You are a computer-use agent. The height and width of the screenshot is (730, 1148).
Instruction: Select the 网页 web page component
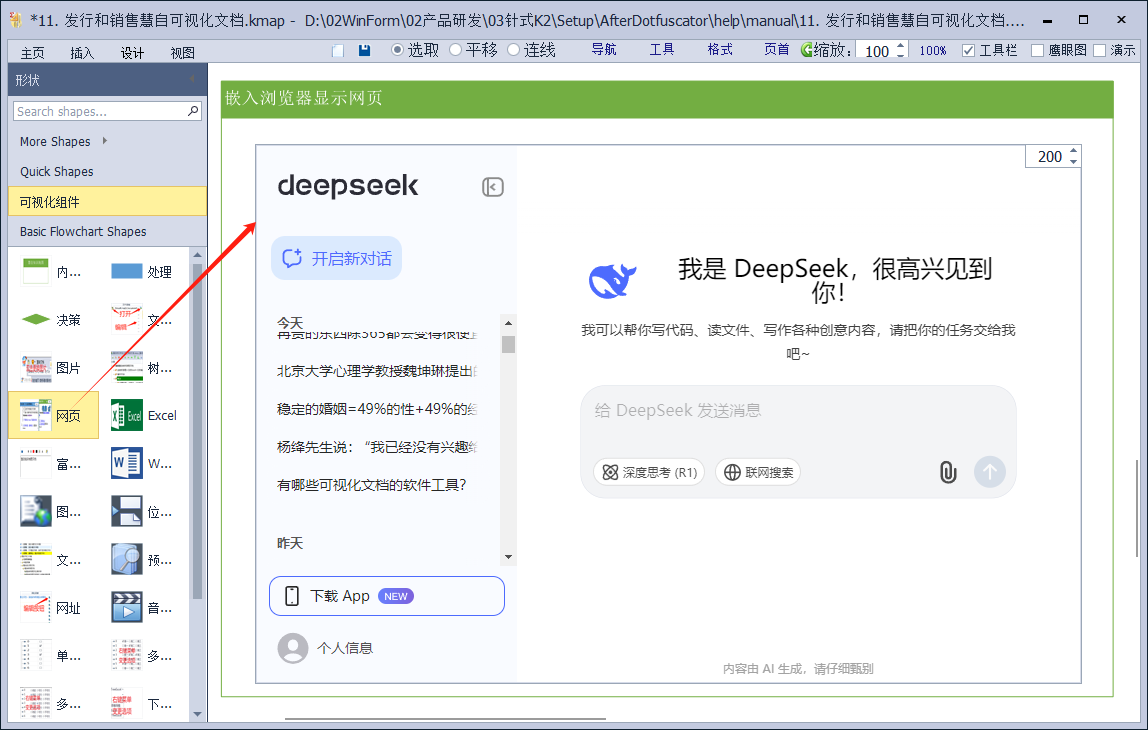click(53, 415)
